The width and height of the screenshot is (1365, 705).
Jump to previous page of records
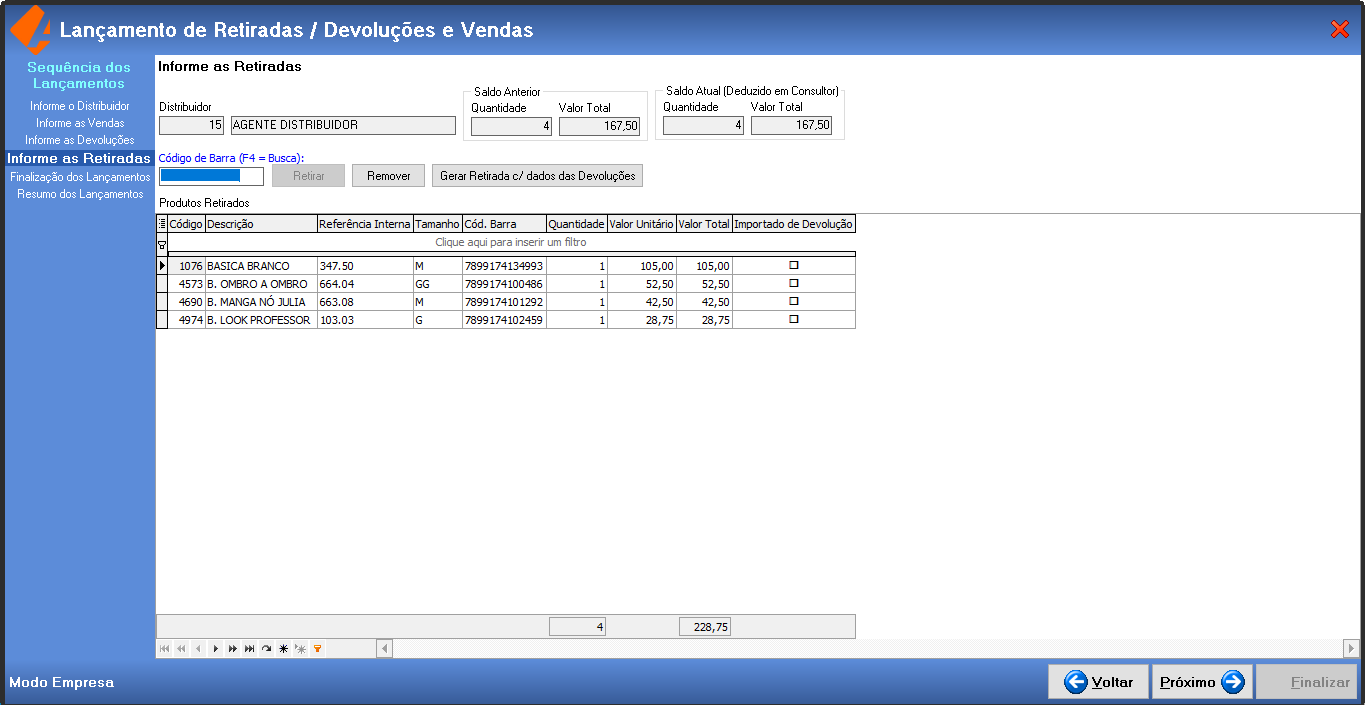pyautogui.click(x=181, y=649)
